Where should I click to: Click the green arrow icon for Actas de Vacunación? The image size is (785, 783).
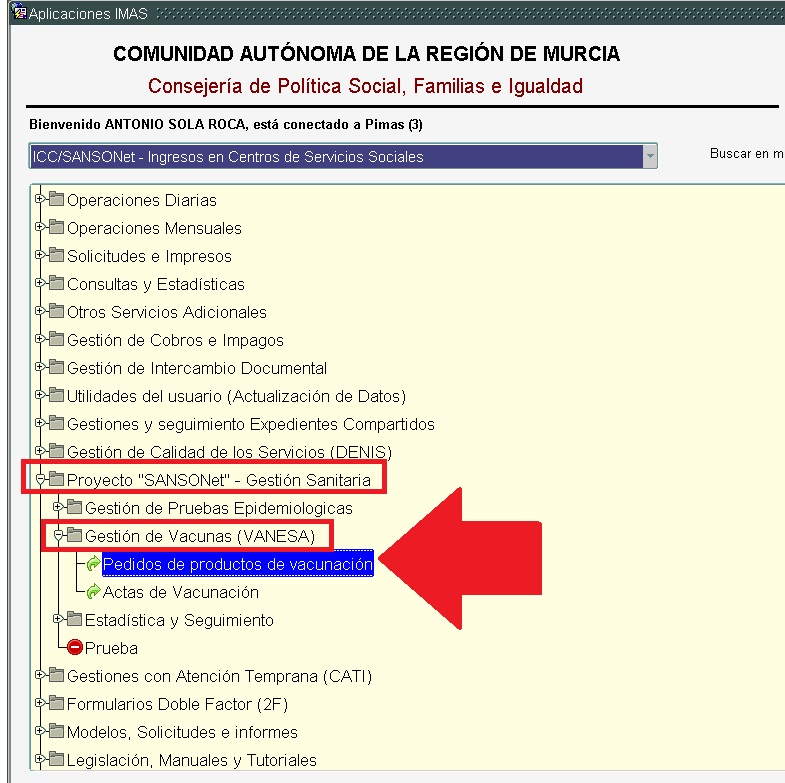[93, 593]
